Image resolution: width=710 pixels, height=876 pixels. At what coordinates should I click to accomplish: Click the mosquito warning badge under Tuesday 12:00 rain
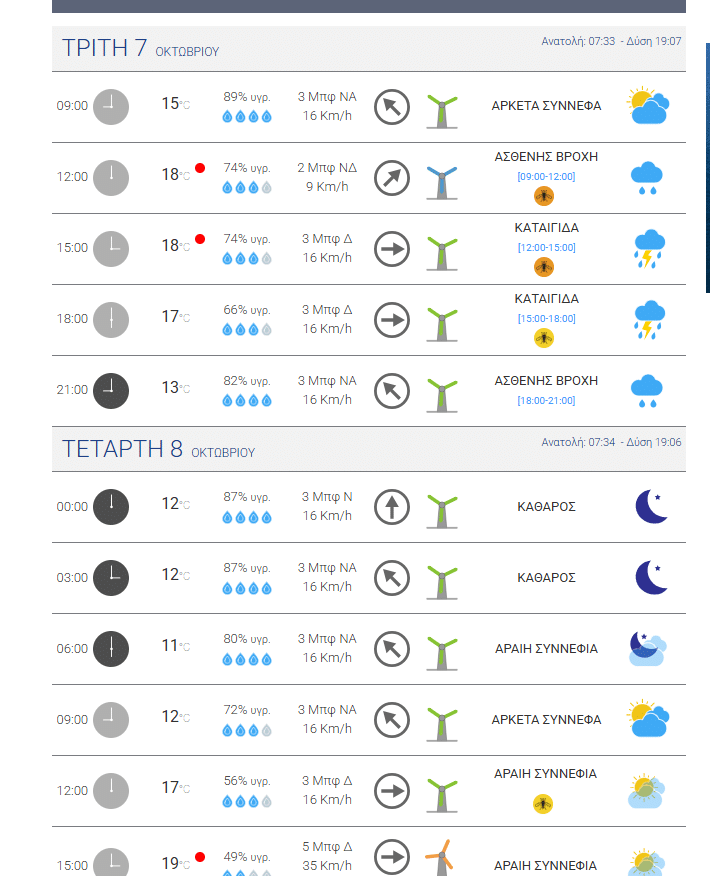pos(544,195)
